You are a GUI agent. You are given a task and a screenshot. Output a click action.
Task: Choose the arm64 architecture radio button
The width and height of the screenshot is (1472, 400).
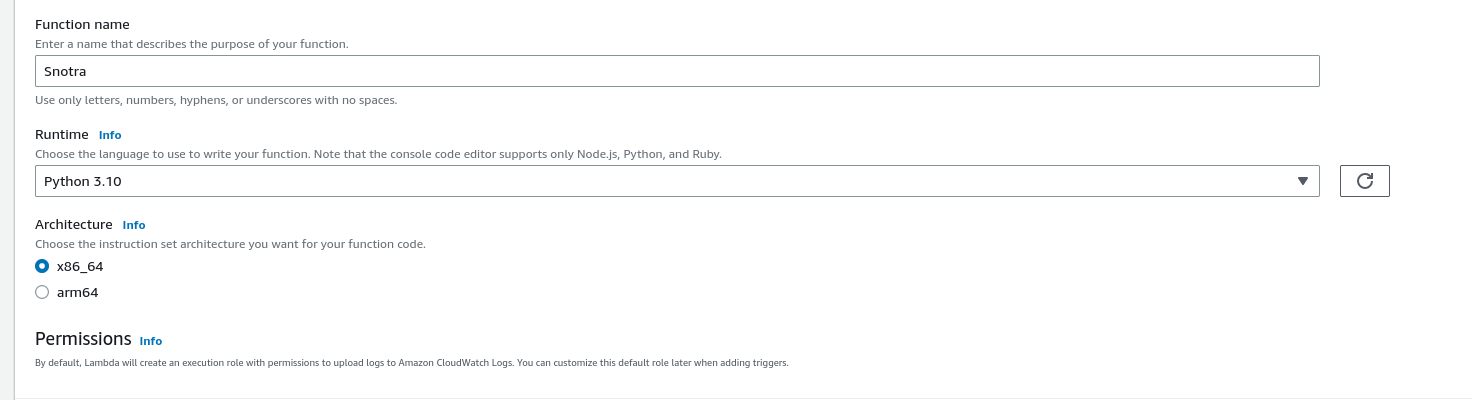(x=42, y=293)
